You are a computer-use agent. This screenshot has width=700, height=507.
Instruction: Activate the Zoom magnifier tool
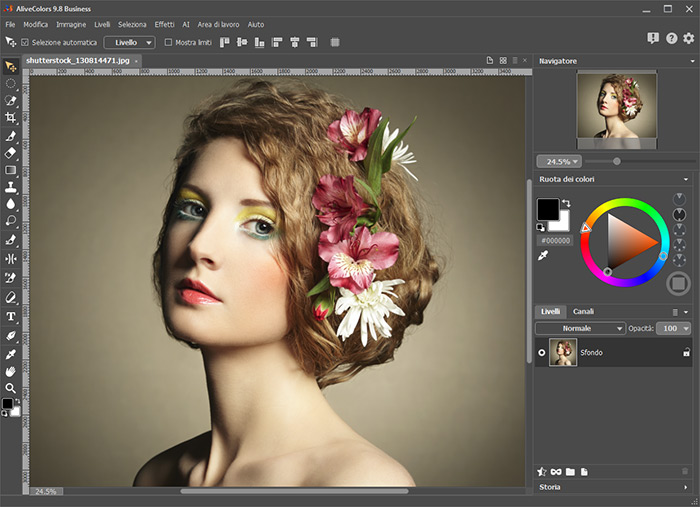click(11, 388)
